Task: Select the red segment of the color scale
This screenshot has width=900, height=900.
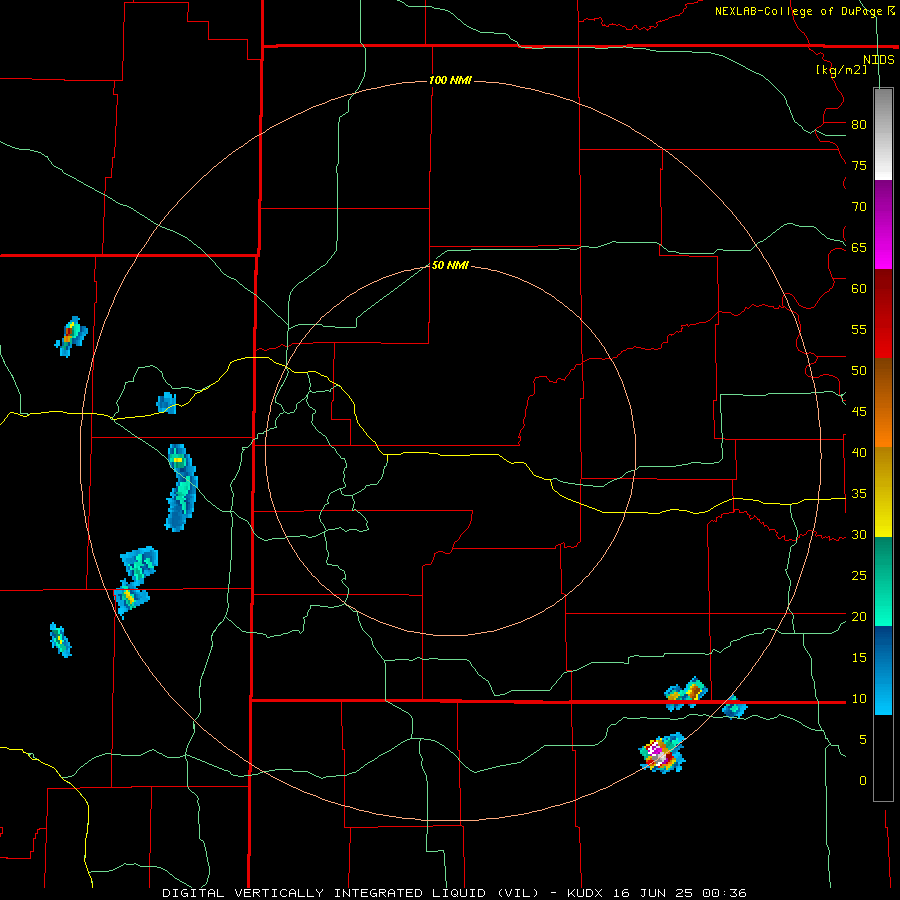Action: [883, 313]
